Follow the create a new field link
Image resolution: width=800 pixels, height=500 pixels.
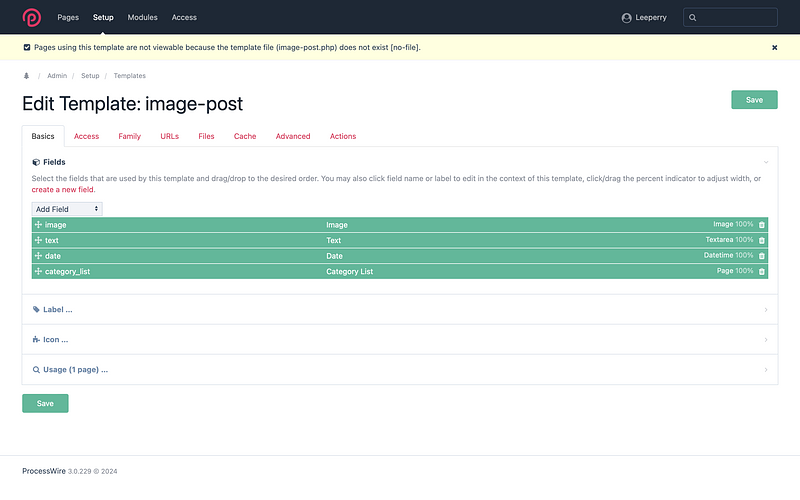coord(63,189)
